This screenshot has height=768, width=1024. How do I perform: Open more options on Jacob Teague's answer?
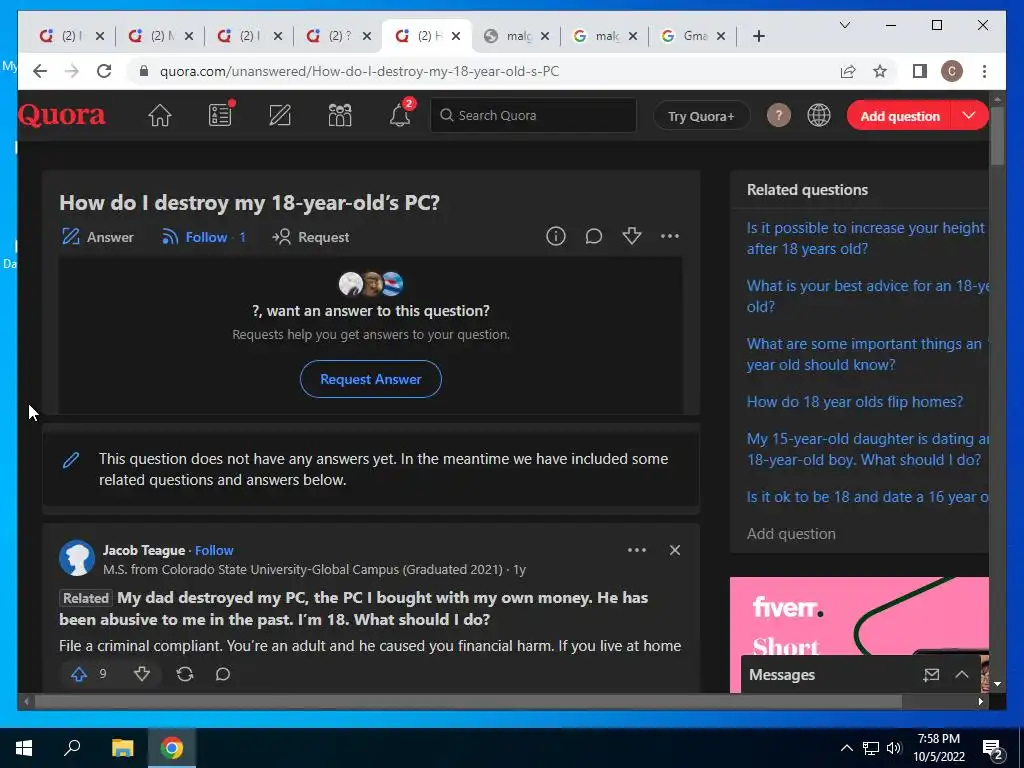click(x=637, y=550)
